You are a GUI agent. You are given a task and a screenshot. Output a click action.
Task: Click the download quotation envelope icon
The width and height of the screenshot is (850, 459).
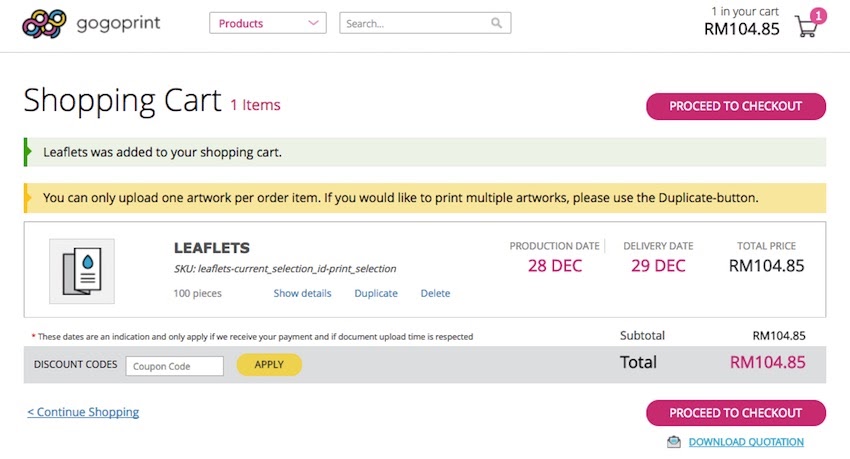pos(674,442)
